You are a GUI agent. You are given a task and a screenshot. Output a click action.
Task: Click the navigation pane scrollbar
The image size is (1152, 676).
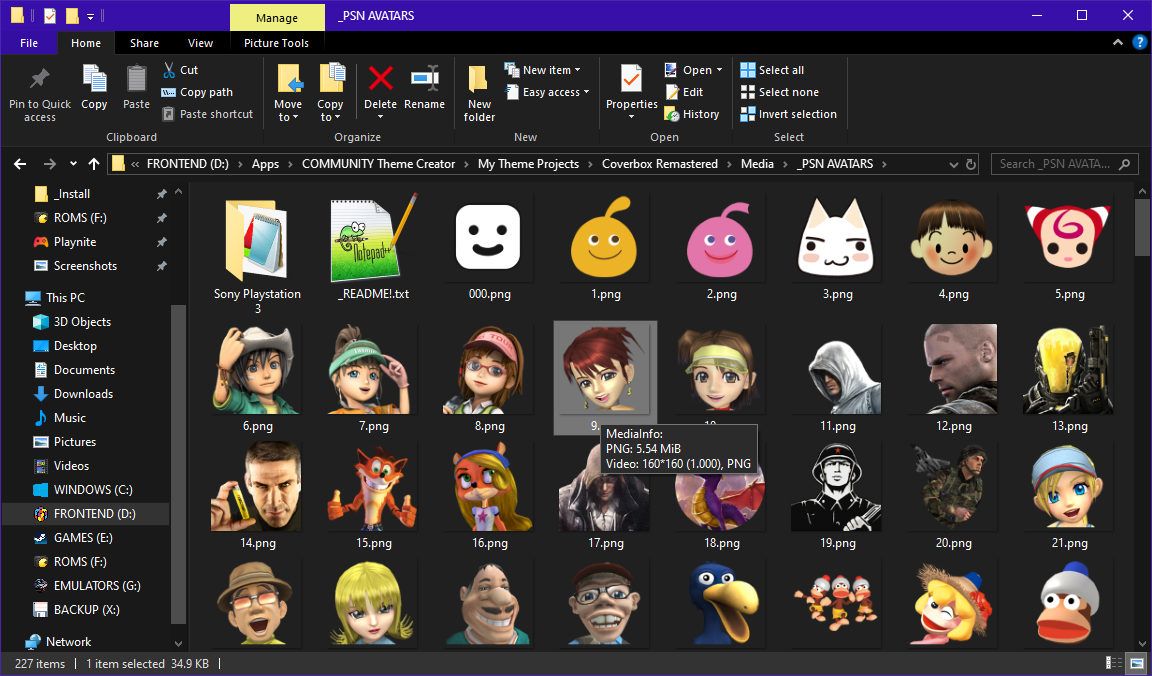point(178,463)
